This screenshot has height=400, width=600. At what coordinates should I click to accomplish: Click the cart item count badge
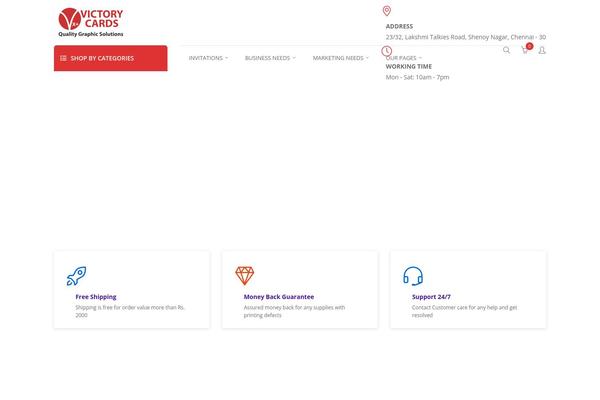point(529,46)
